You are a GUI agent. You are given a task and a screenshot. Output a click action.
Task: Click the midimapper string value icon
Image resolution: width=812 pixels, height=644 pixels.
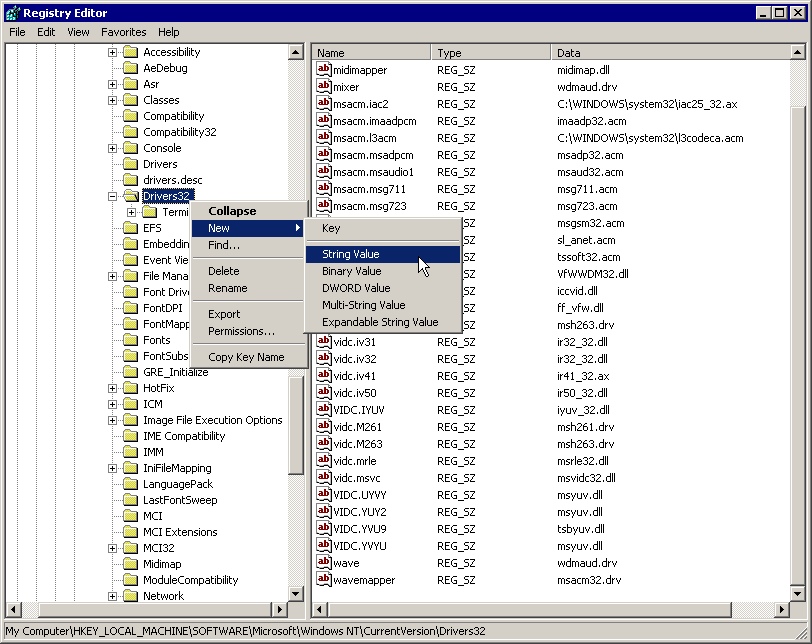pyautogui.click(x=323, y=70)
